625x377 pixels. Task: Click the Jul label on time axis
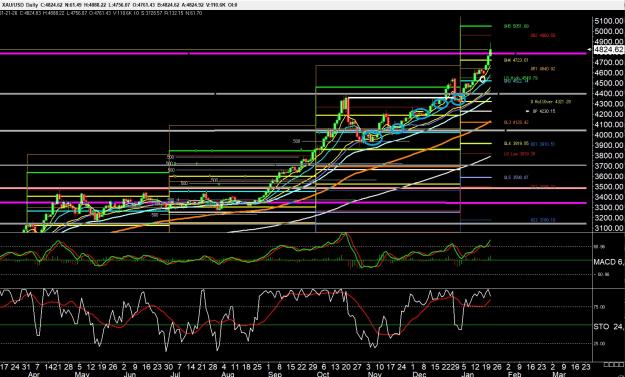point(176,374)
